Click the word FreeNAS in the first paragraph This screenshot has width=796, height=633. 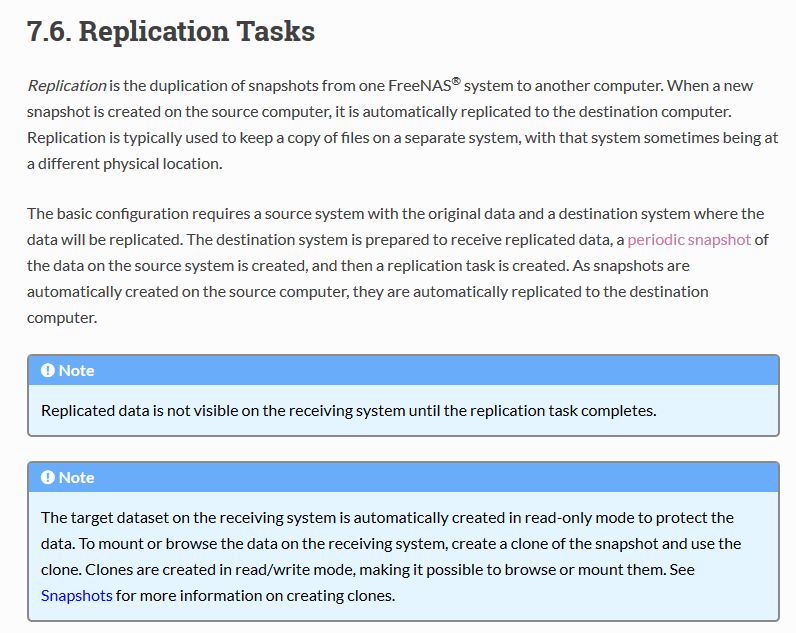(419, 86)
